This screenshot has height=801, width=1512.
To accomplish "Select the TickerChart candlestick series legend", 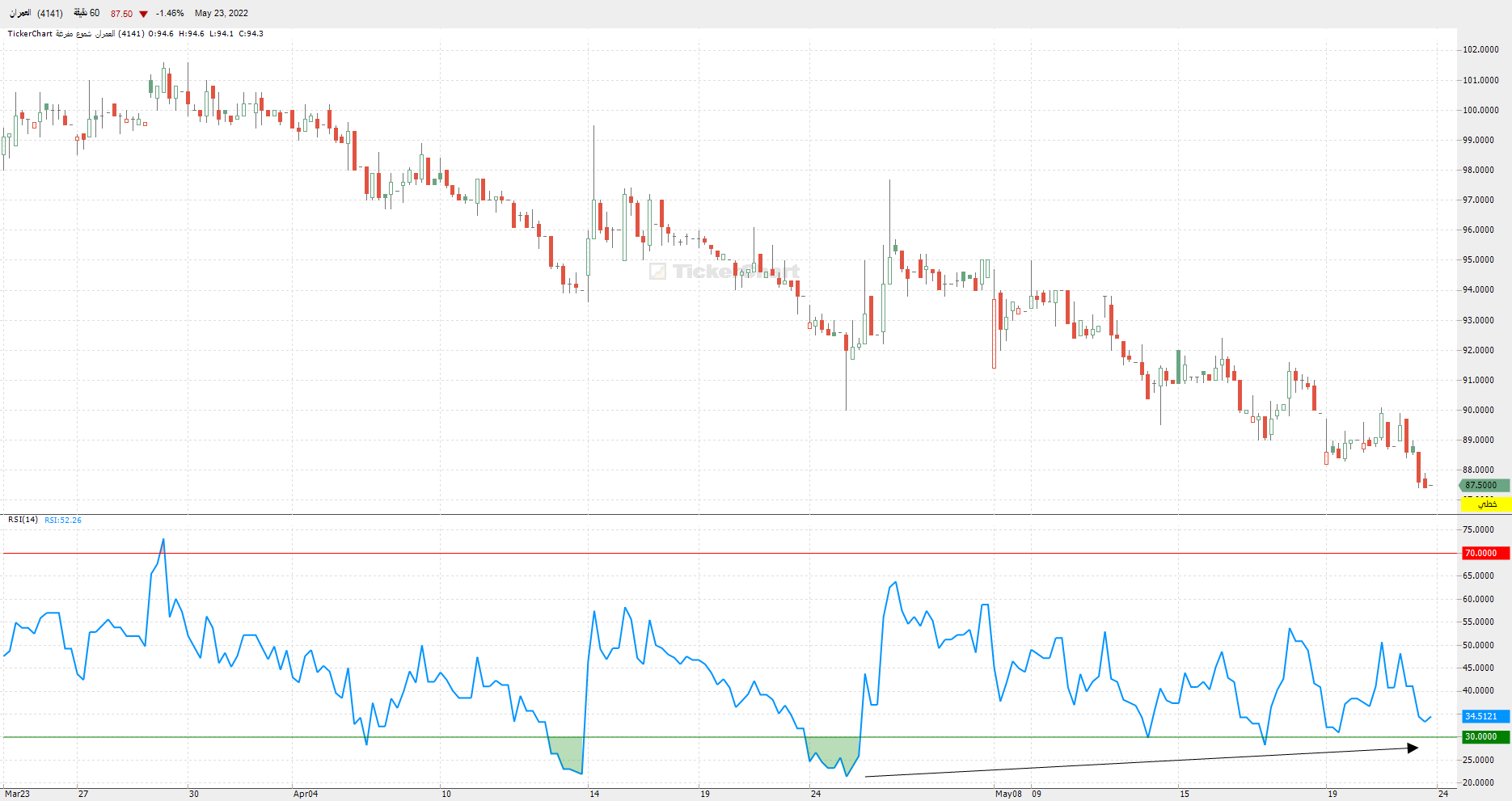I will (135, 34).
